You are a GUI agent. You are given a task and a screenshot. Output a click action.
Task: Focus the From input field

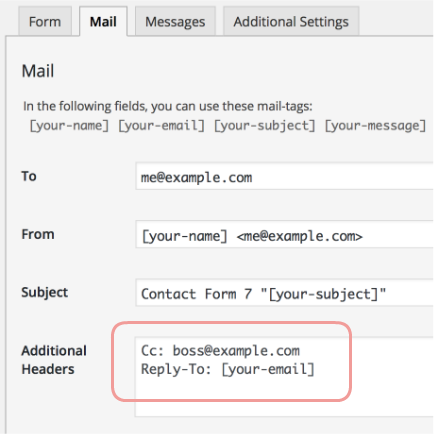click(284, 234)
